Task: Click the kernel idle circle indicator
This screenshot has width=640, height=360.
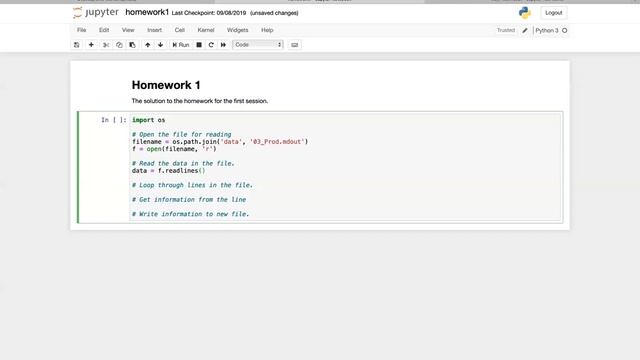Action: click(564, 30)
